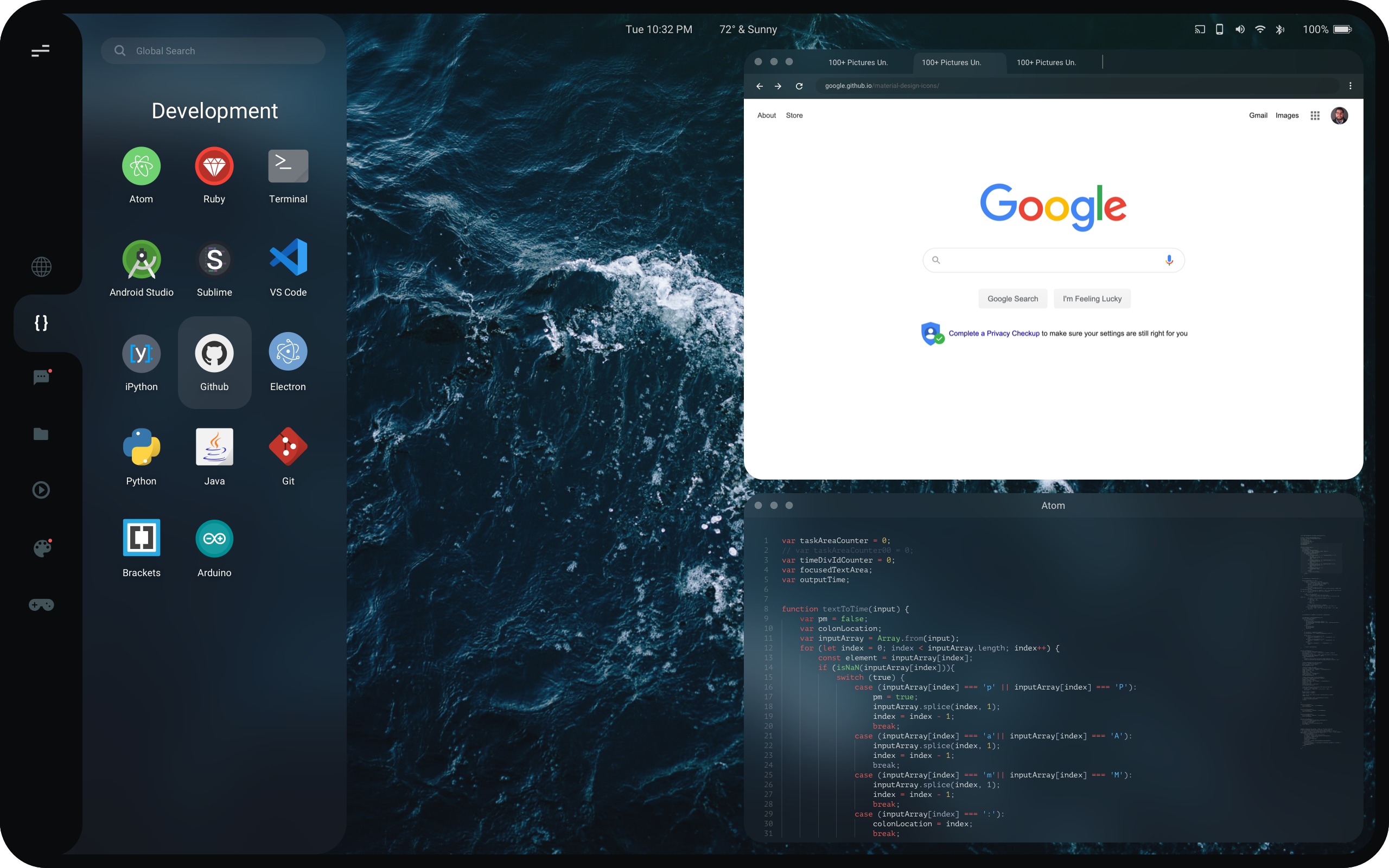The image size is (1389, 868).
Task: Toggle the Bluetooth status icon
Action: (1280, 30)
